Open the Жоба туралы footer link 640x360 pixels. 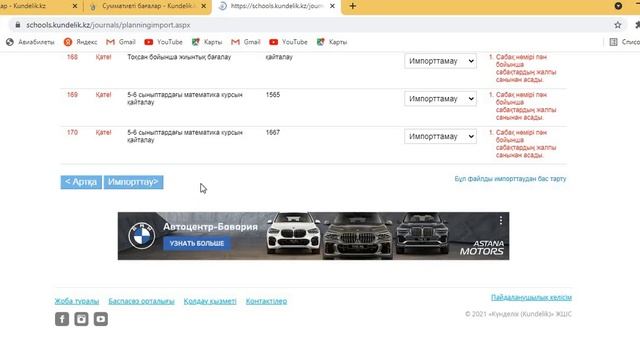pyautogui.click(x=77, y=301)
